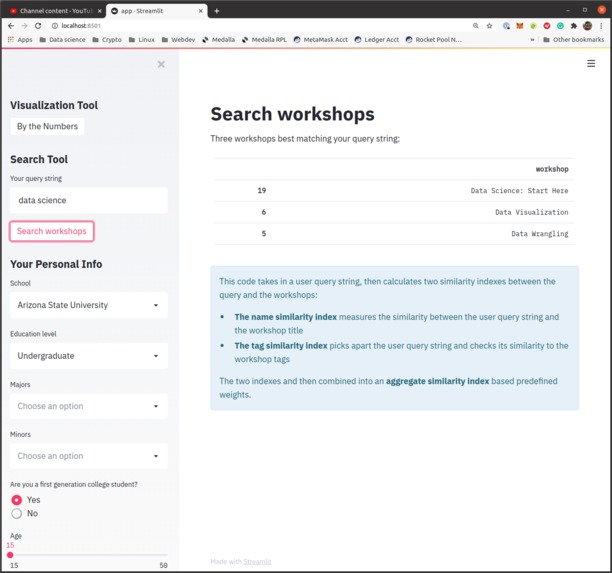The image size is (612, 573).
Task: Open the Education level dropdown
Action: (89, 356)
